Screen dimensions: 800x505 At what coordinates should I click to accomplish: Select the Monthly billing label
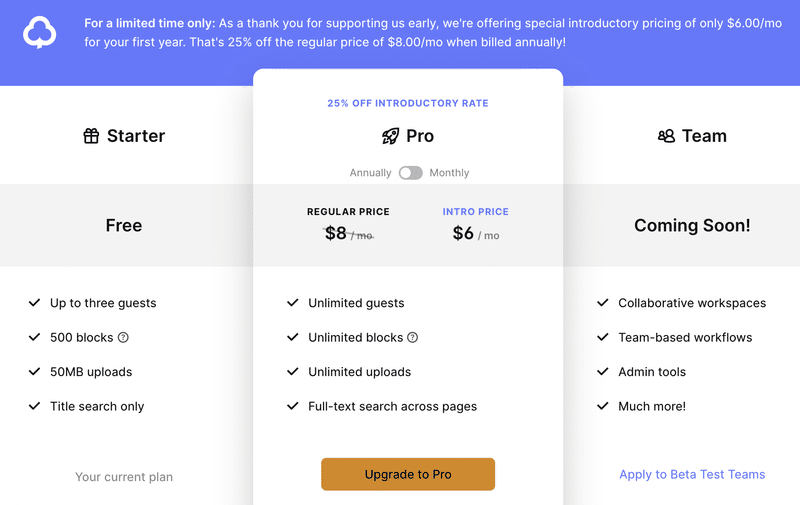[x=449, y=173]
